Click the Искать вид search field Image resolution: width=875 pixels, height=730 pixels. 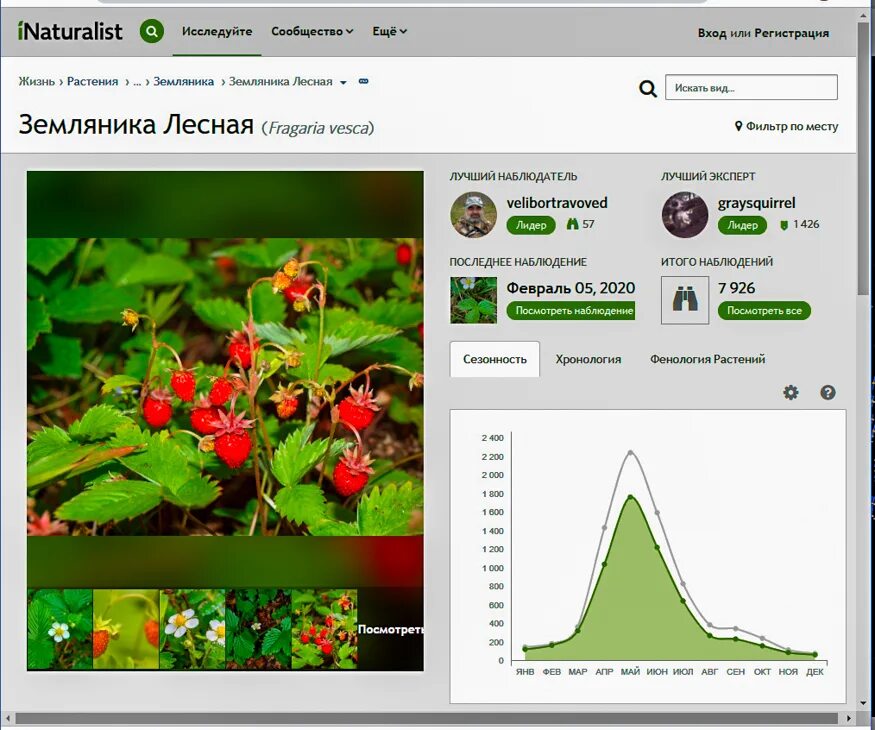pos(751,87)
